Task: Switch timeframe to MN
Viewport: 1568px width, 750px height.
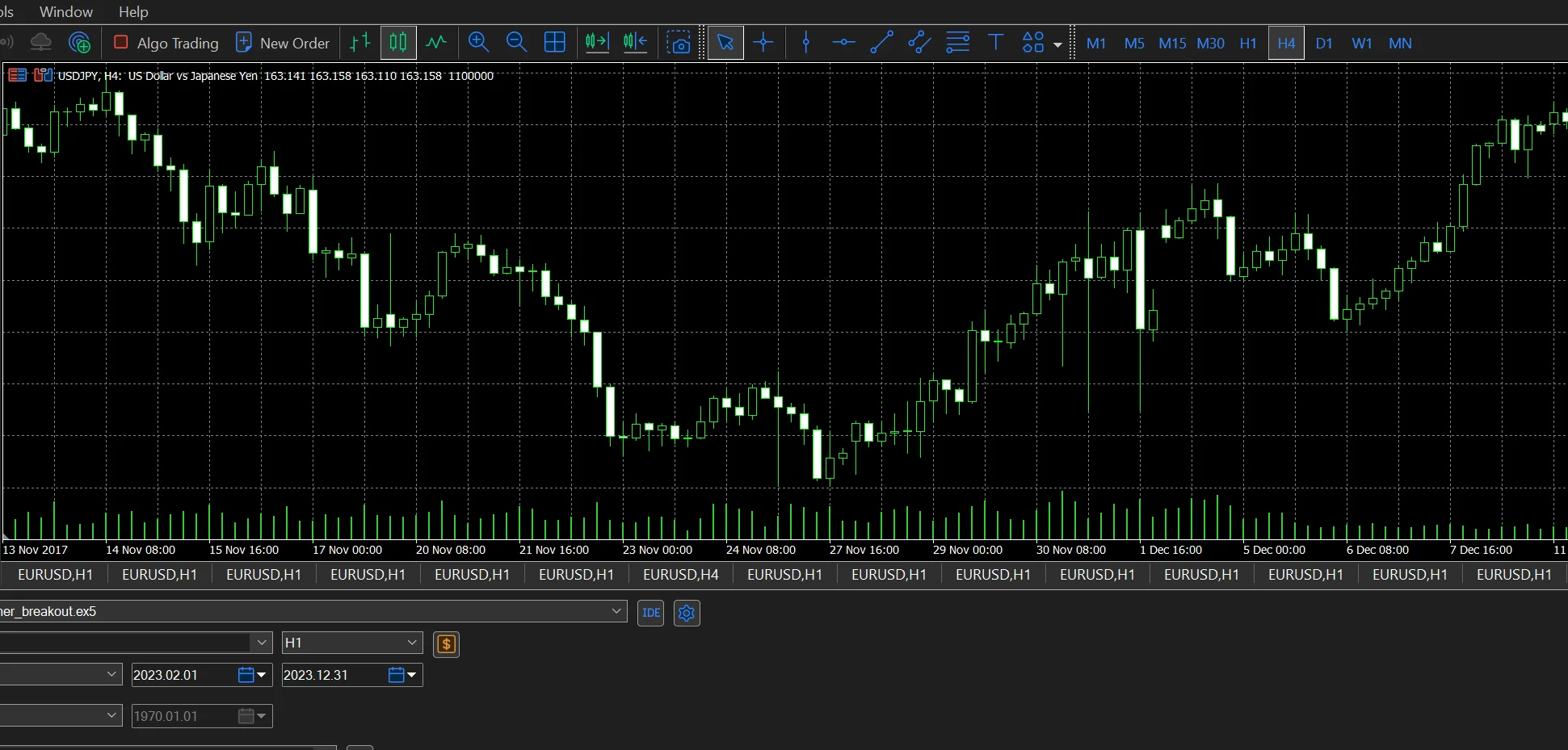Action: [x=1400, y=44]
